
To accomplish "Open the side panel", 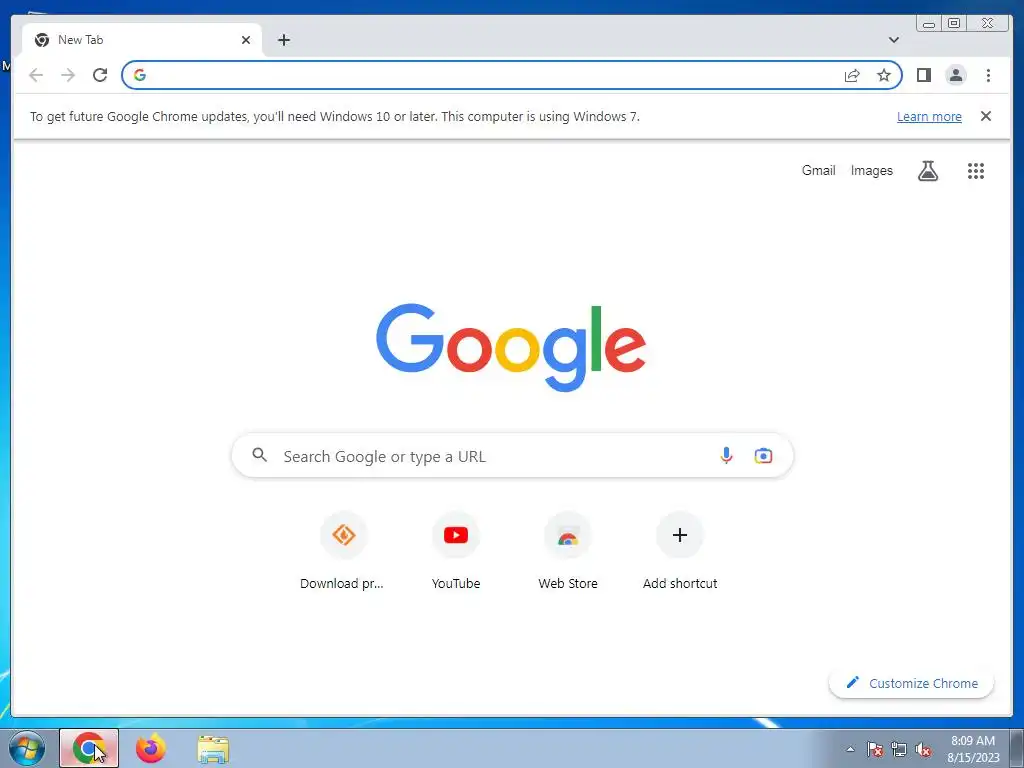I will tap(923, 75).
